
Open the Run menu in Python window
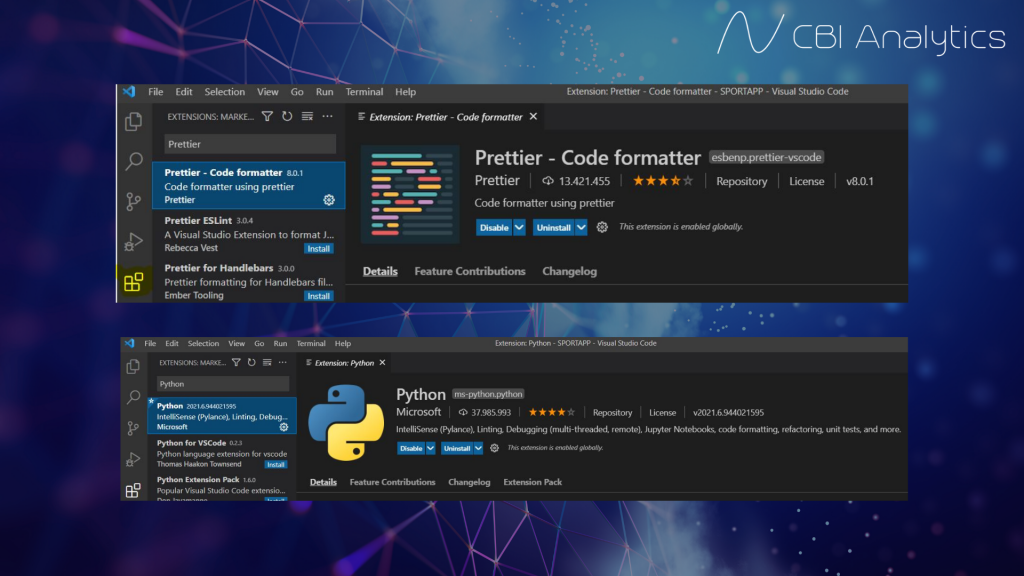[280, 344]
